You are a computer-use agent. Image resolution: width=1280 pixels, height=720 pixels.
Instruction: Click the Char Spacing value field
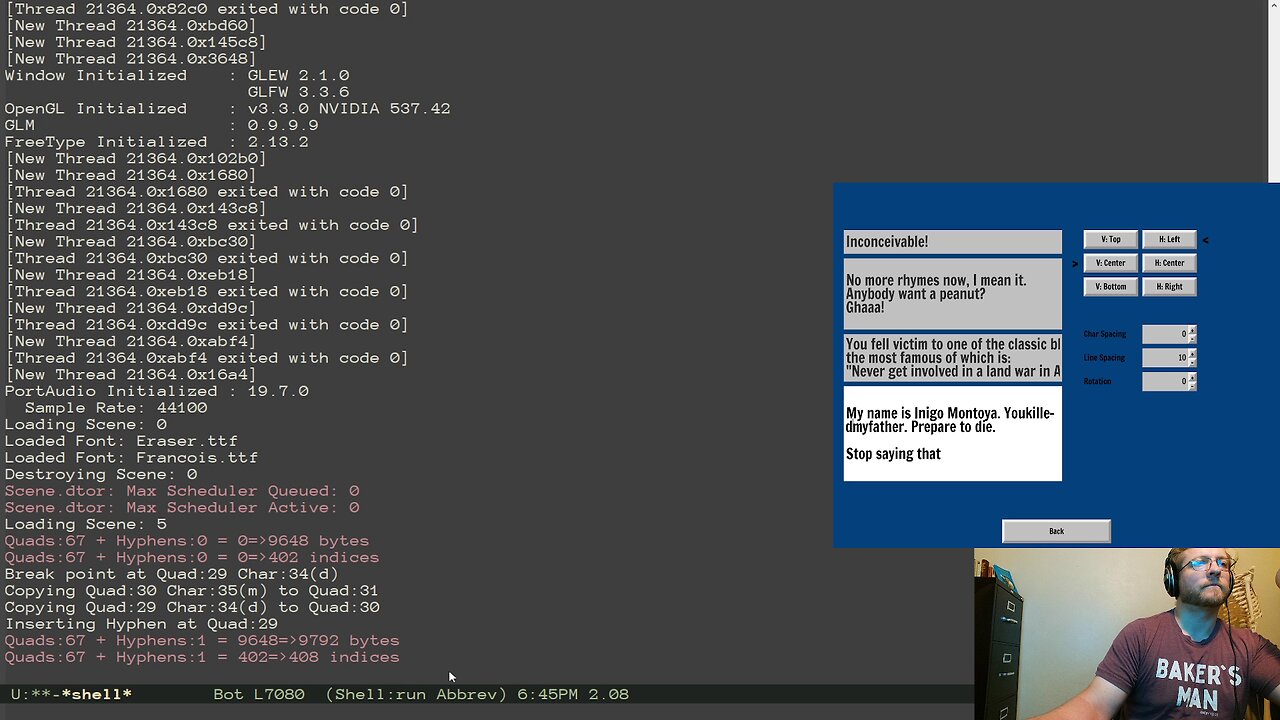1165,334
